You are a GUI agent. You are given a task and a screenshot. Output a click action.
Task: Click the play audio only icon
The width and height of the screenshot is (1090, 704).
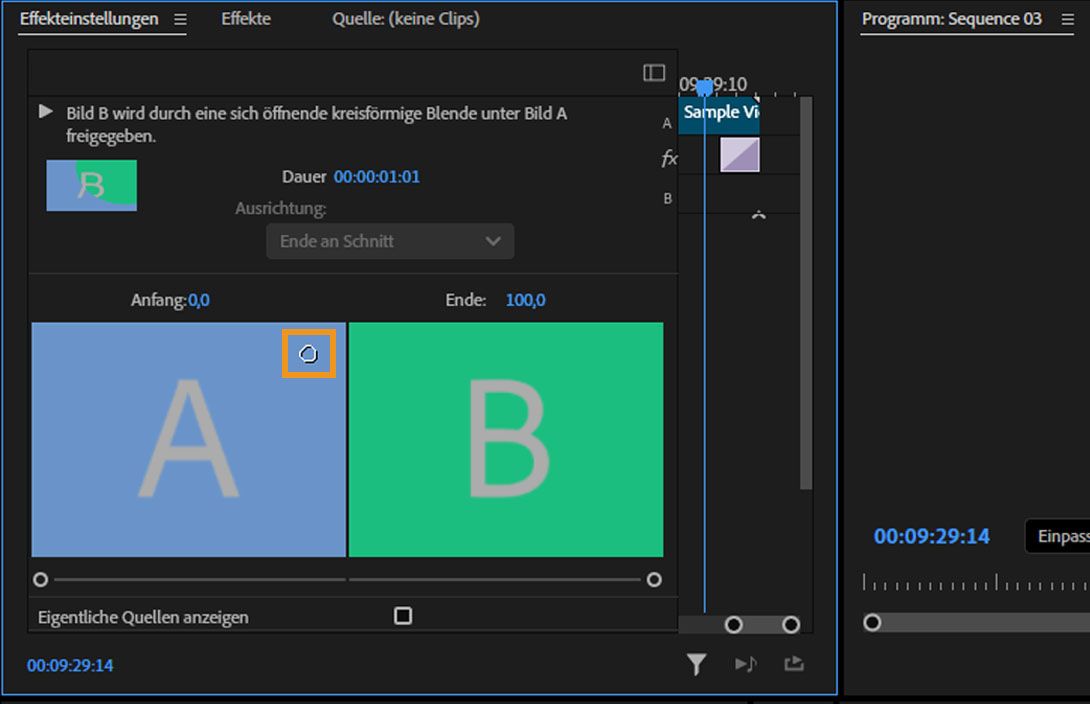tap(745, 664)
